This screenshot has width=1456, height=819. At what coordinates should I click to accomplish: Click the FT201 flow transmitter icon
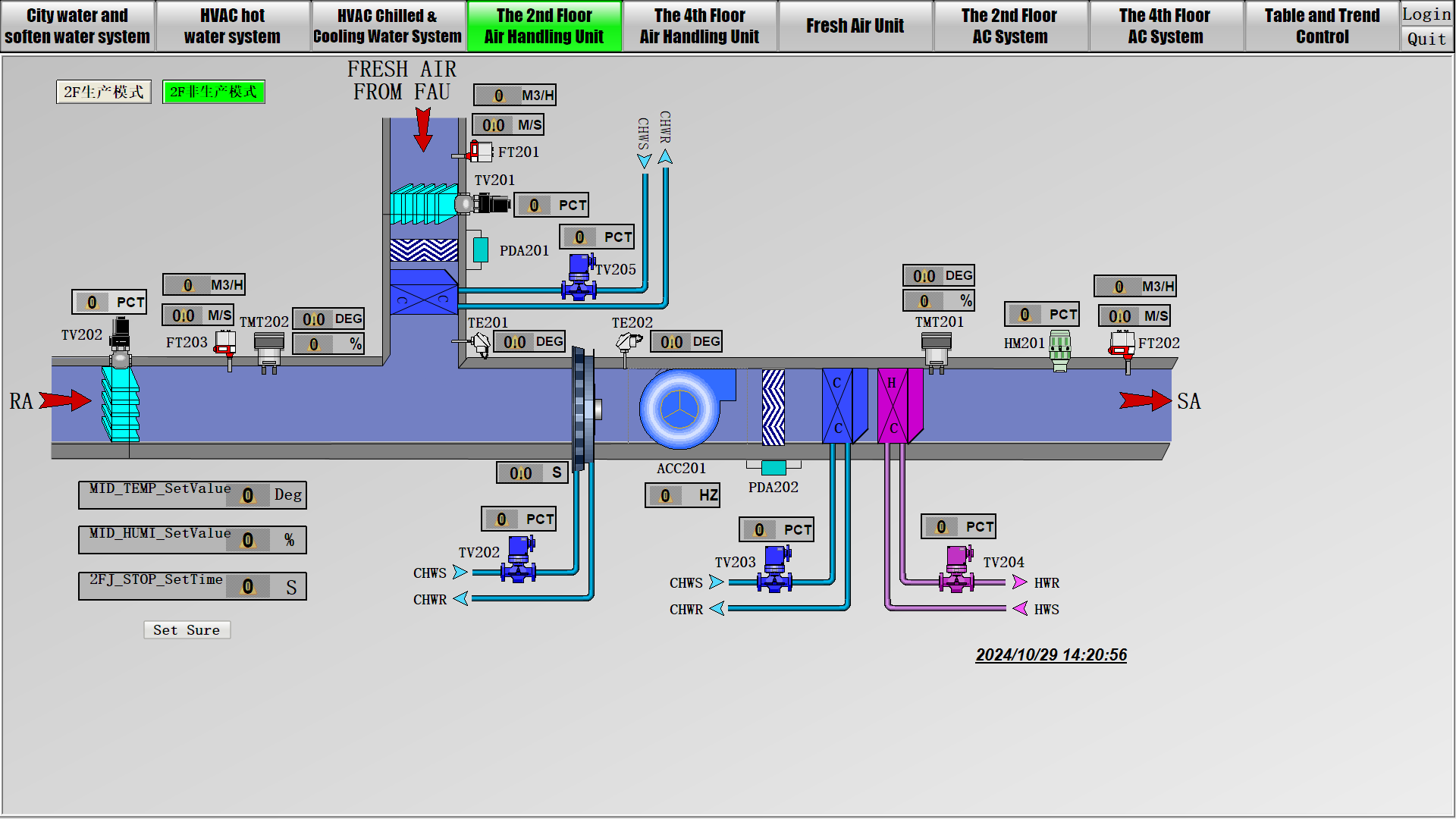pos(480,152)
